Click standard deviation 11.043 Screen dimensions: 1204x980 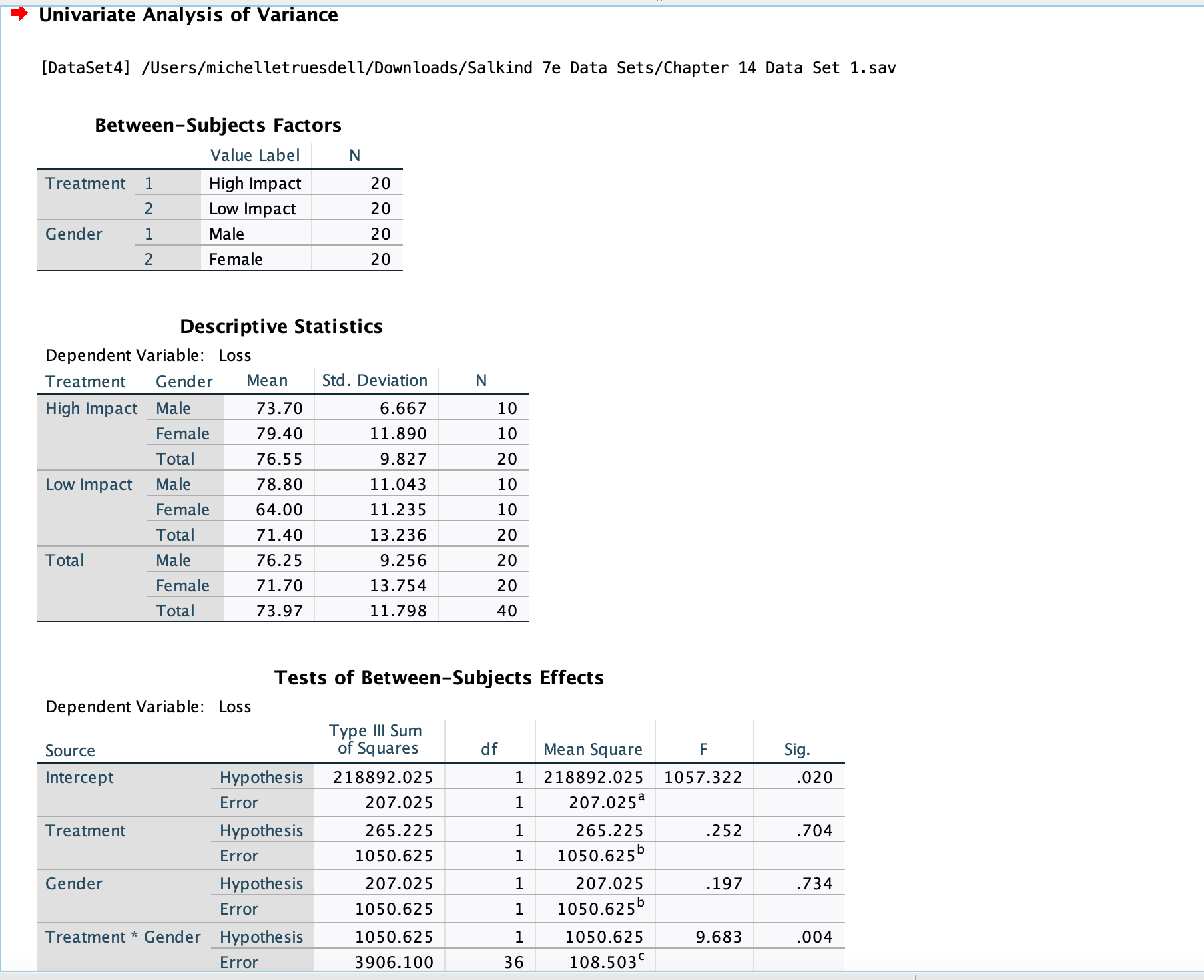point(398,484)
